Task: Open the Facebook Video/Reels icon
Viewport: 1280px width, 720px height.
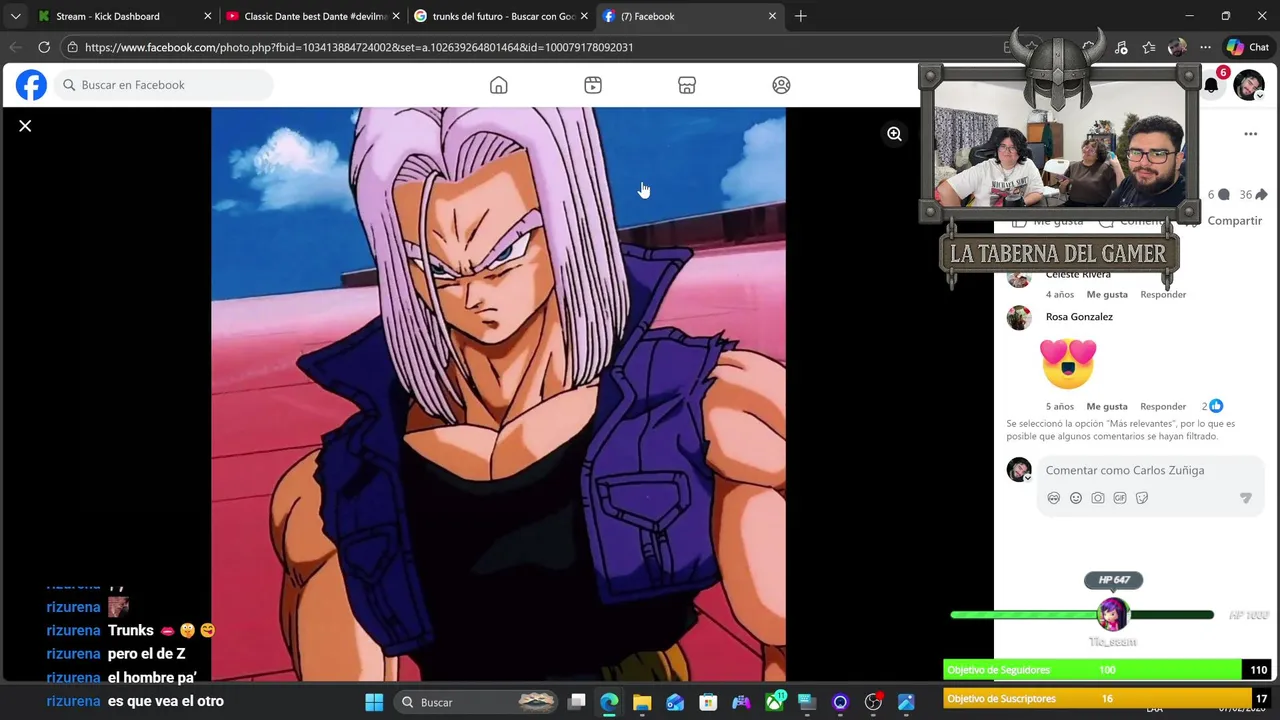Action: [593, 85]
